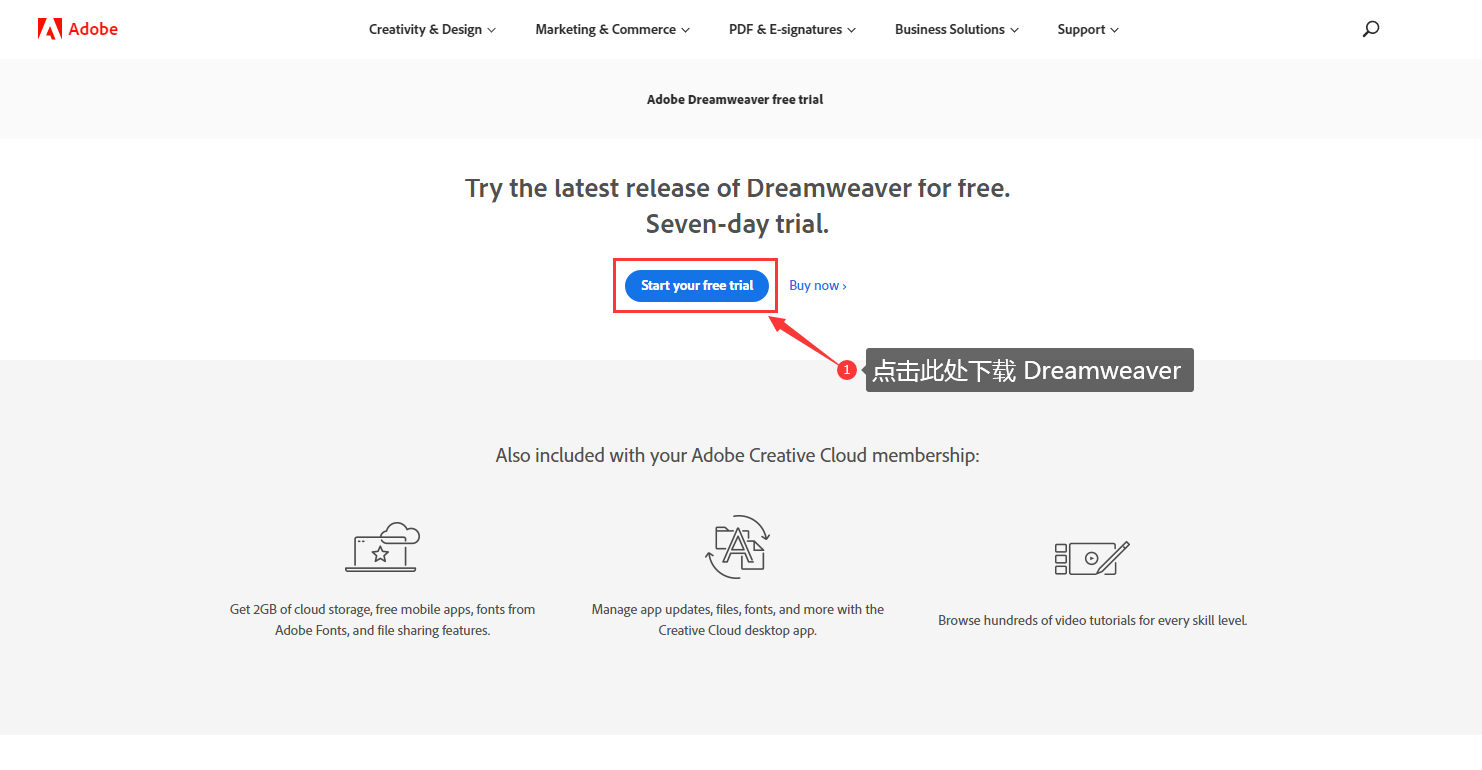Open the search magnifier icon
Image resolution: width=1482 pixels, height=770 pixels.
1371,29
